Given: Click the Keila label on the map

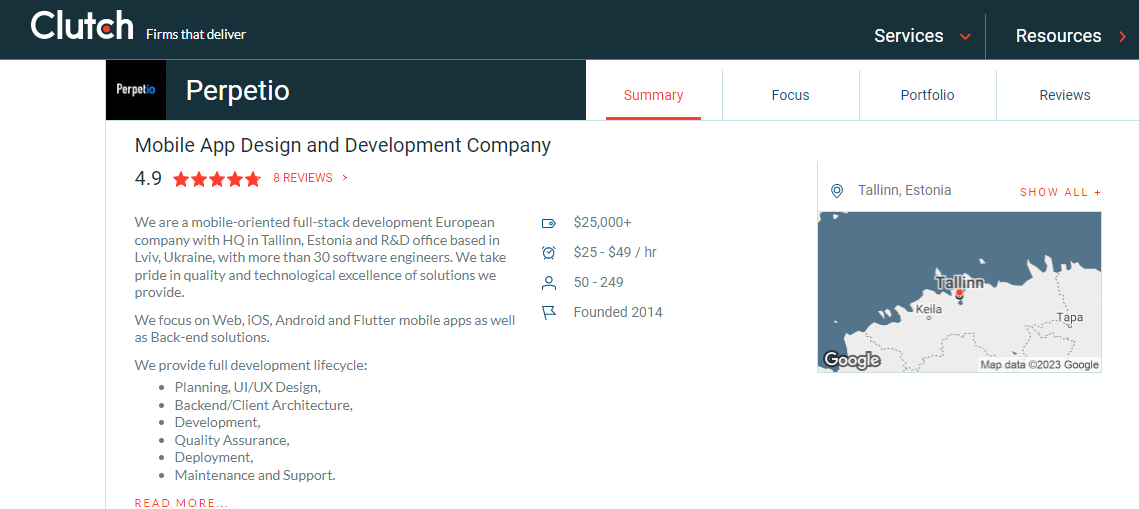Looking at the screenshot, I should (x=929, y=309).
